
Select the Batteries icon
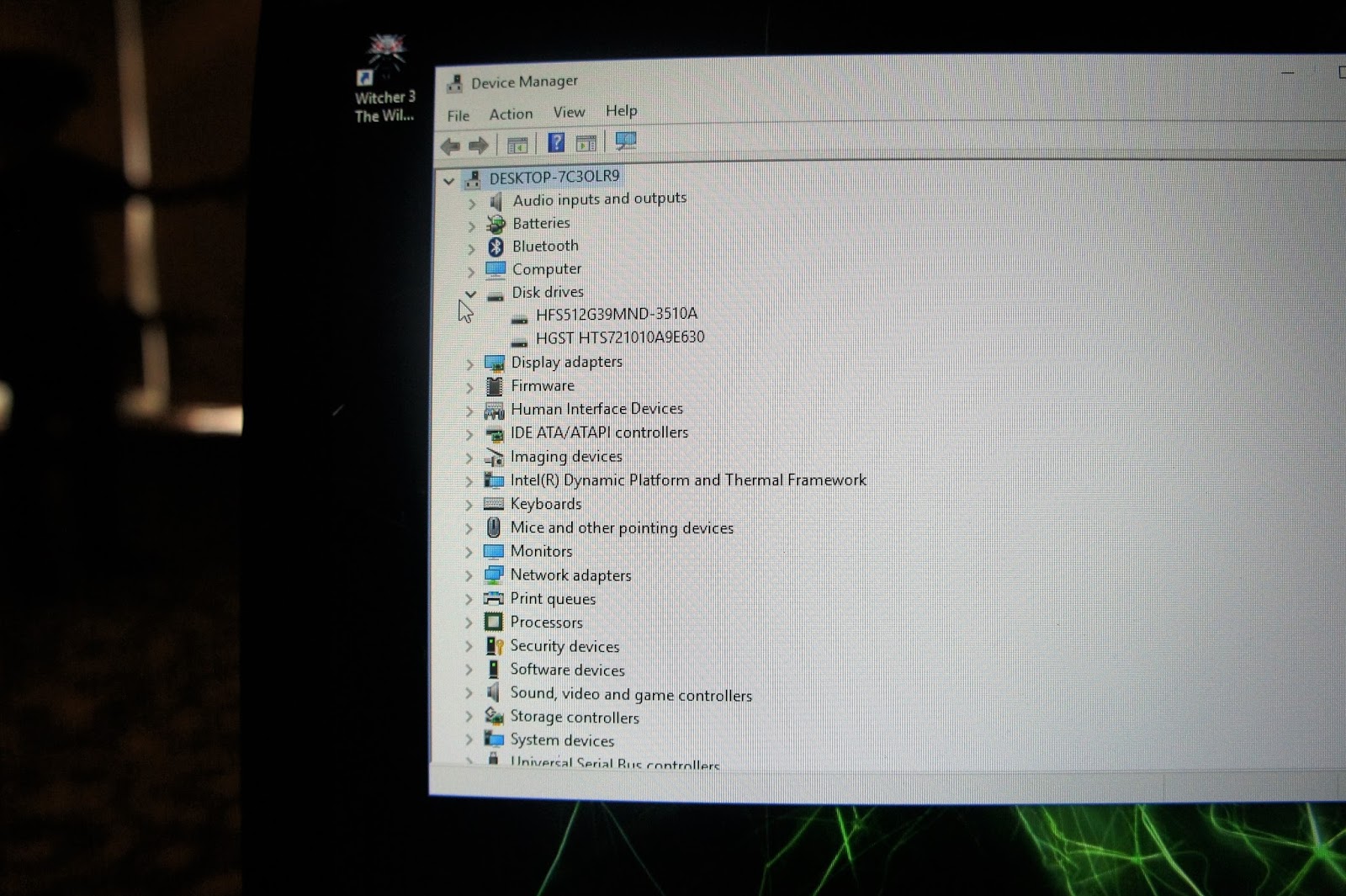click(x=496, y=224)
